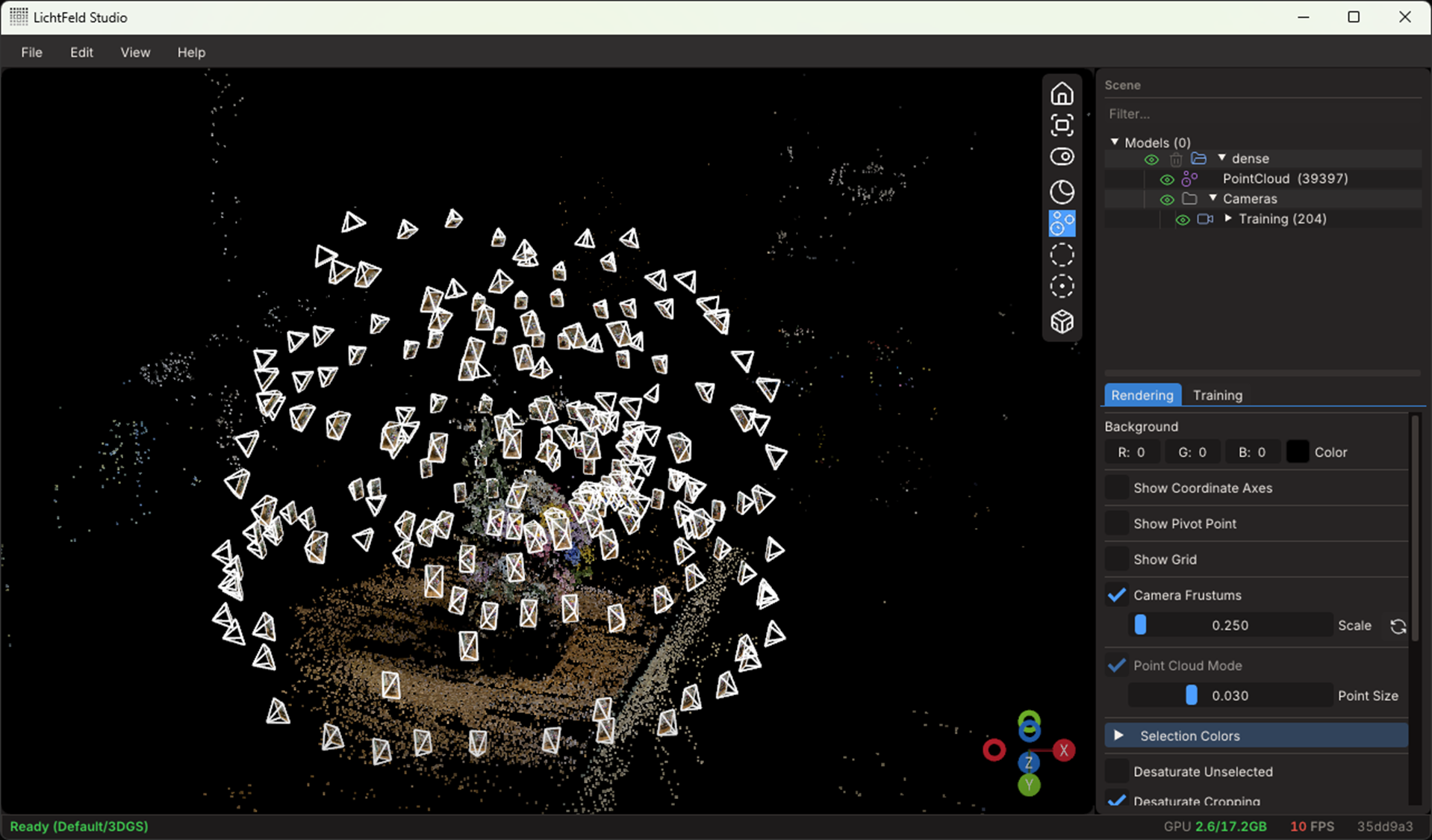Click the Home view icon in viewport toolbar
The image size is (1432, 840).
(x=1062, y=94)
